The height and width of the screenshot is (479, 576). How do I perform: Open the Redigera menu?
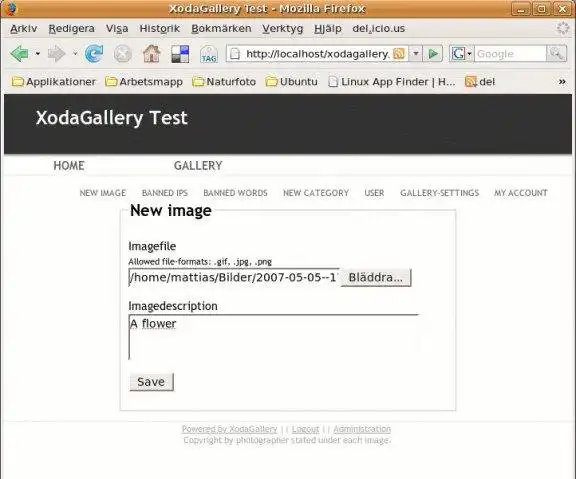pos(72,28)
